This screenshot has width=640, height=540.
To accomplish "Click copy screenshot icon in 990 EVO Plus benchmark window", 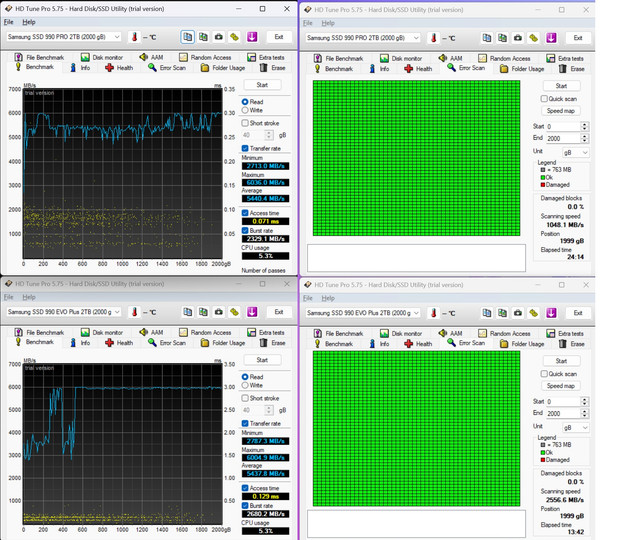I will [x=203, y=312].
